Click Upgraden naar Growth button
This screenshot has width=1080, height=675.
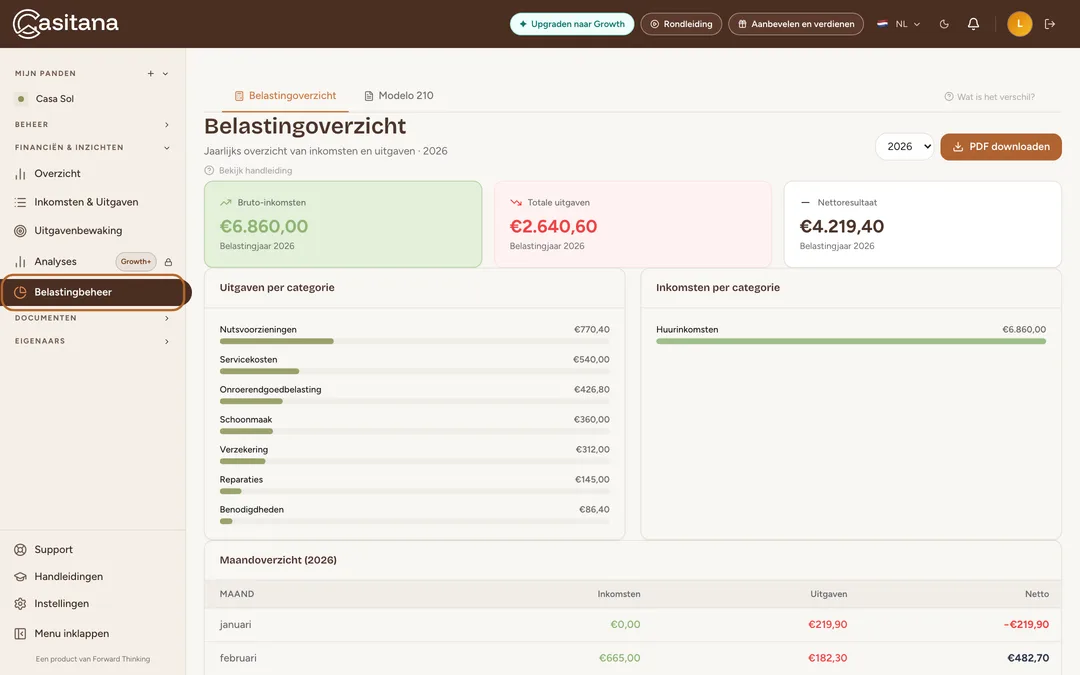(572, 24)
